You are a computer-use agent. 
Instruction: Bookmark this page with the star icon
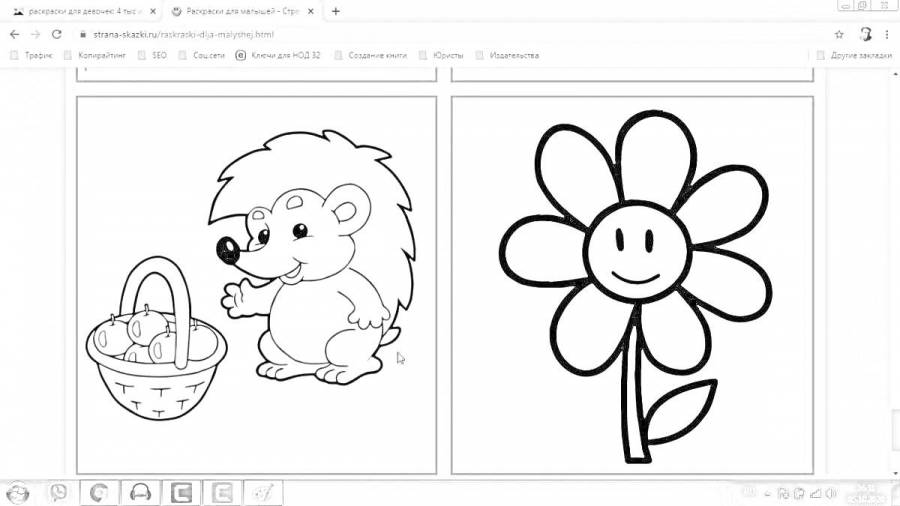(x=839, y=33)
